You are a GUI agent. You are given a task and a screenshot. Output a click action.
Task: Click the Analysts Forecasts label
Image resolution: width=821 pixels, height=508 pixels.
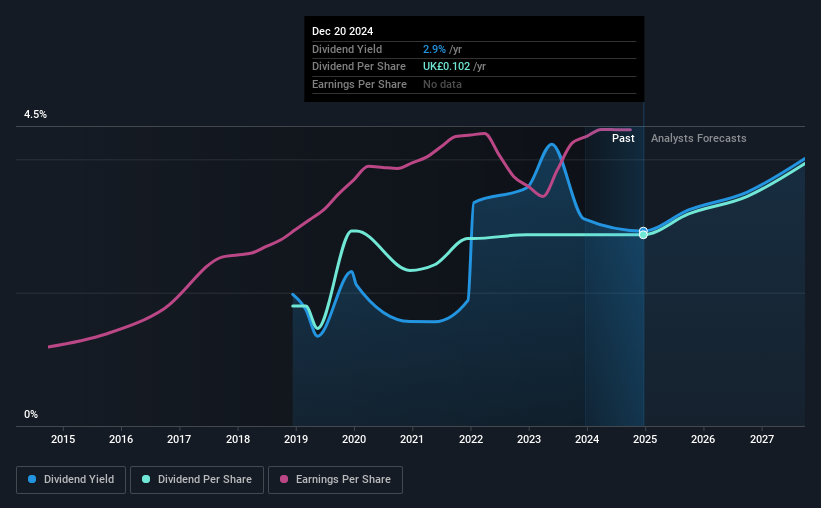click(x=698, y=138)
